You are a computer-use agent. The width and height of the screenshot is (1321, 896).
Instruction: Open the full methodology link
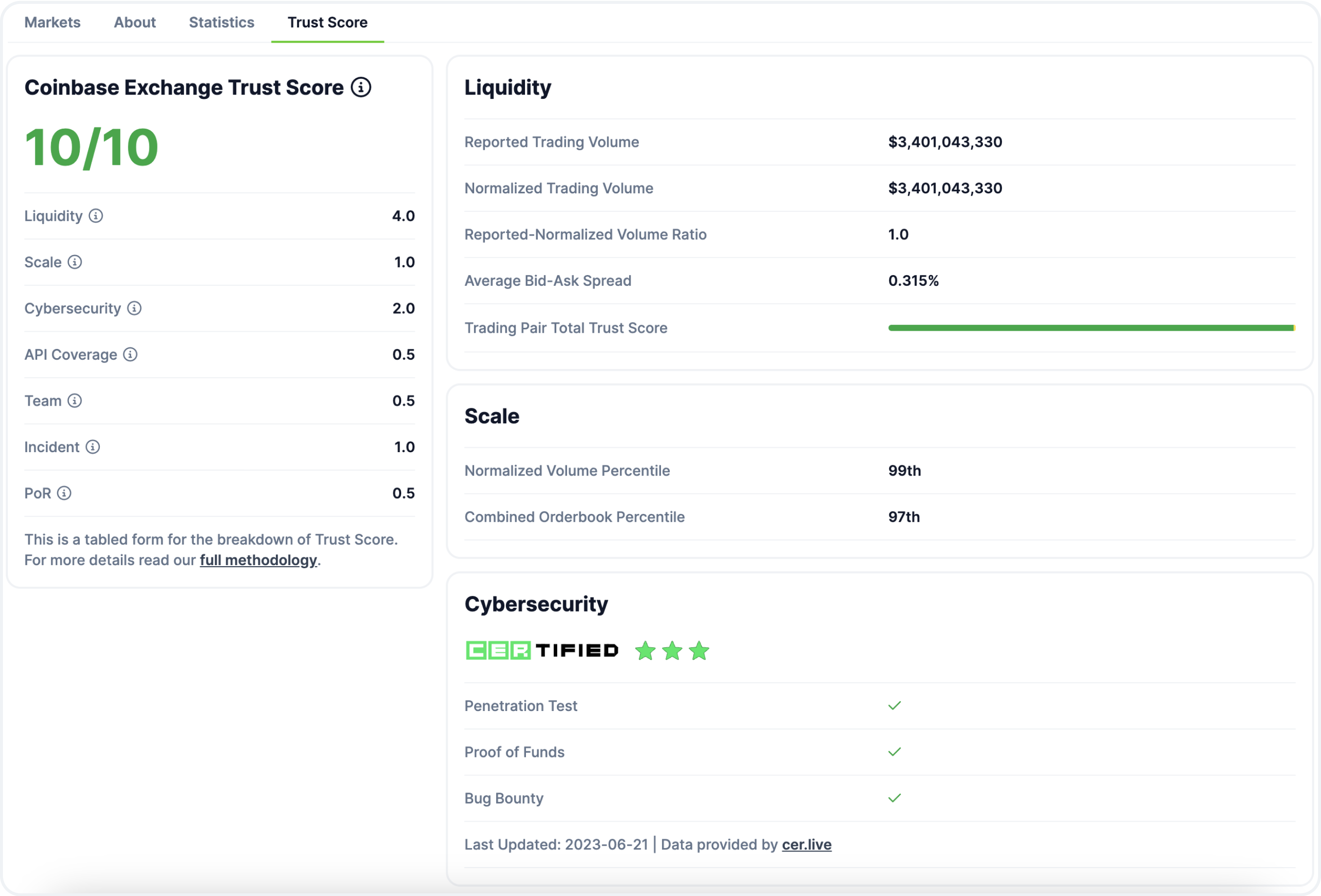[258, 560]
